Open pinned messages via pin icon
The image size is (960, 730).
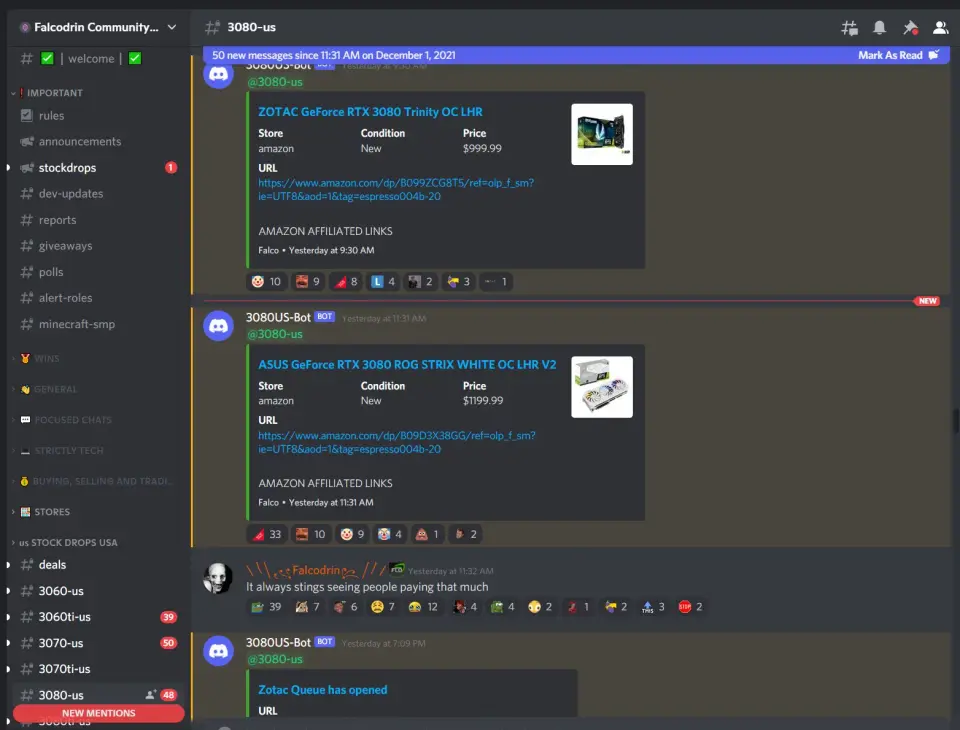pyautogui.click(x=909, y=28)
